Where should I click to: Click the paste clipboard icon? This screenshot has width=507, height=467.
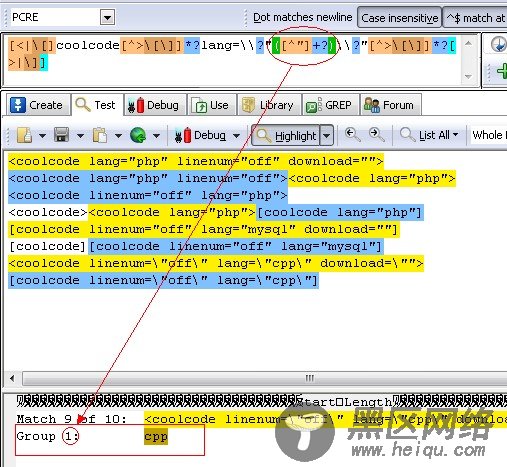(100, 135)
